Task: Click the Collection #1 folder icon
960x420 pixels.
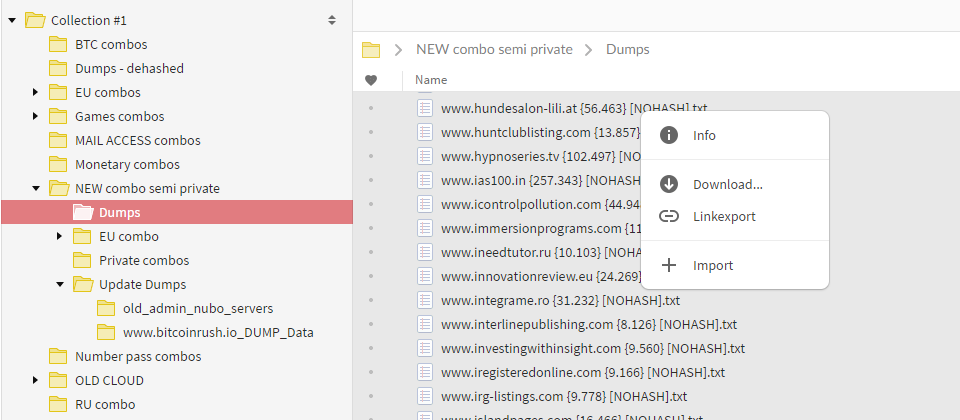Action: coord(35,20)
